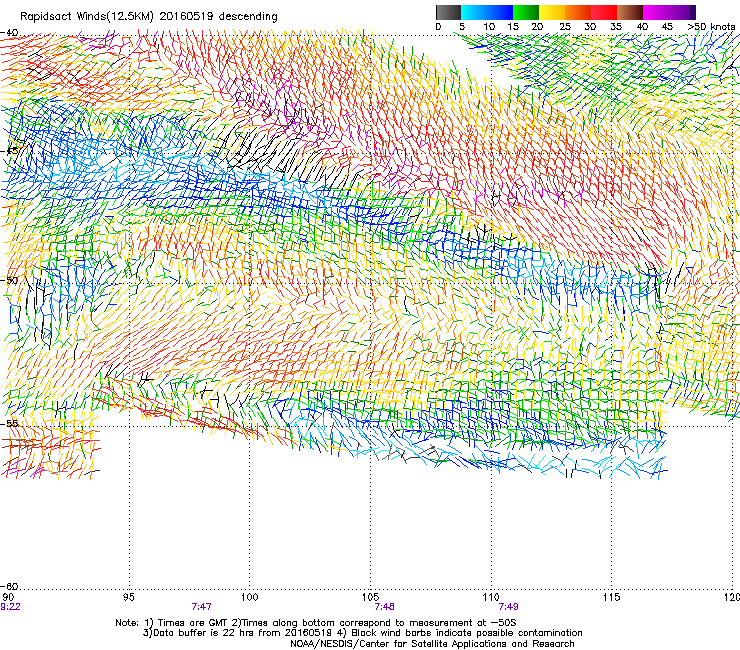Pick the brown 35-40 knots legend swatch
The width and height of the screenshot is (740, 650).
(x=630, y=12)
